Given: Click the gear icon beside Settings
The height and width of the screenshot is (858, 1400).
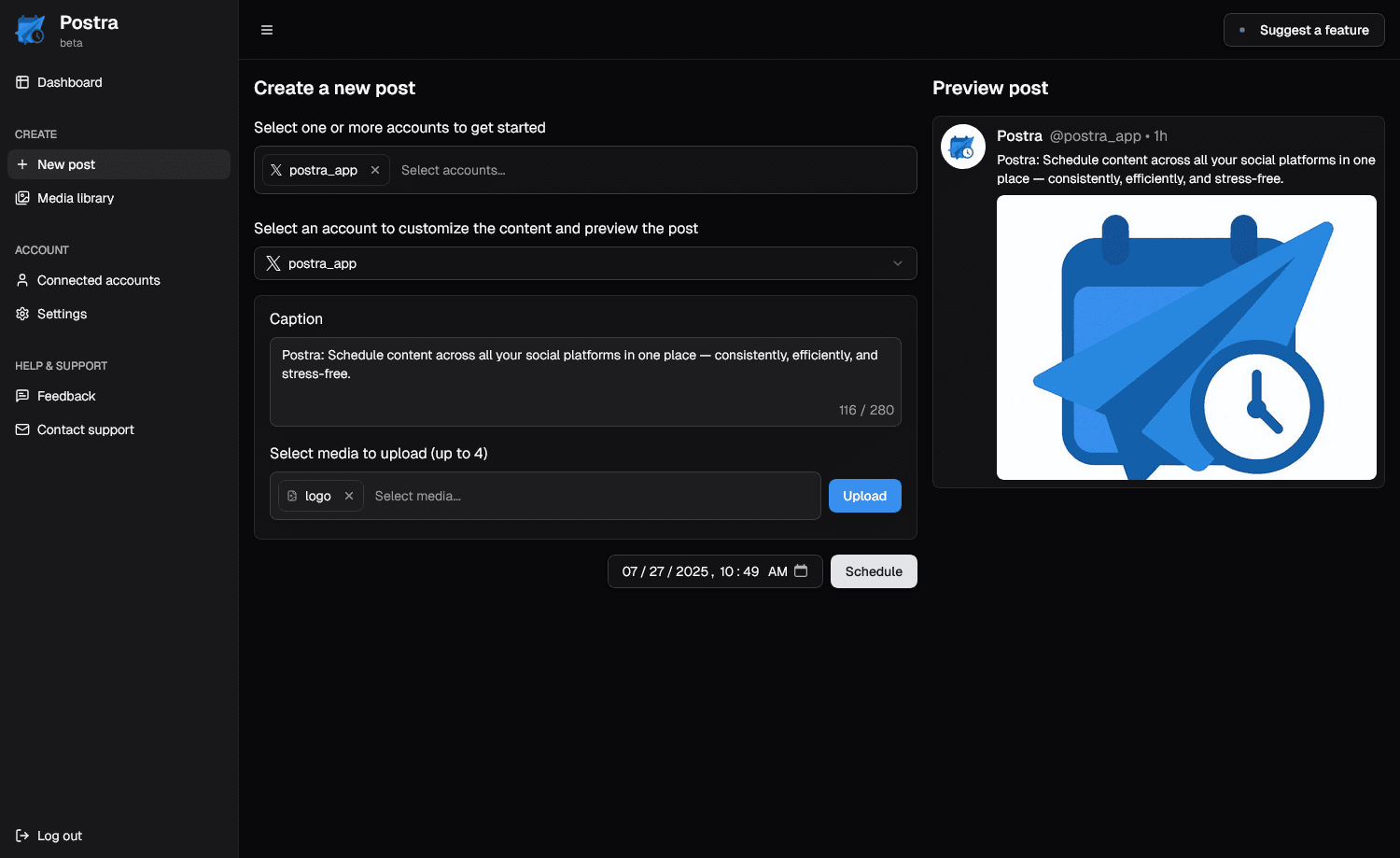Looking at the screenshot, I should [22, 314].
